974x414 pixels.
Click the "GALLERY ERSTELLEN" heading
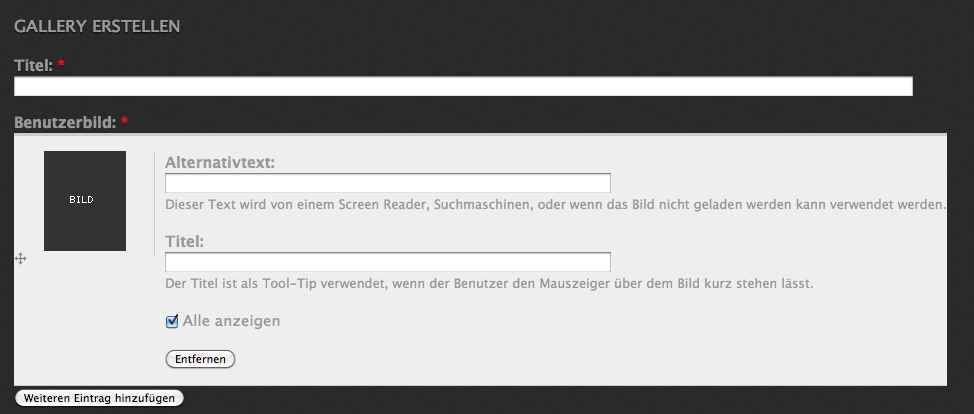coord(97,26)
